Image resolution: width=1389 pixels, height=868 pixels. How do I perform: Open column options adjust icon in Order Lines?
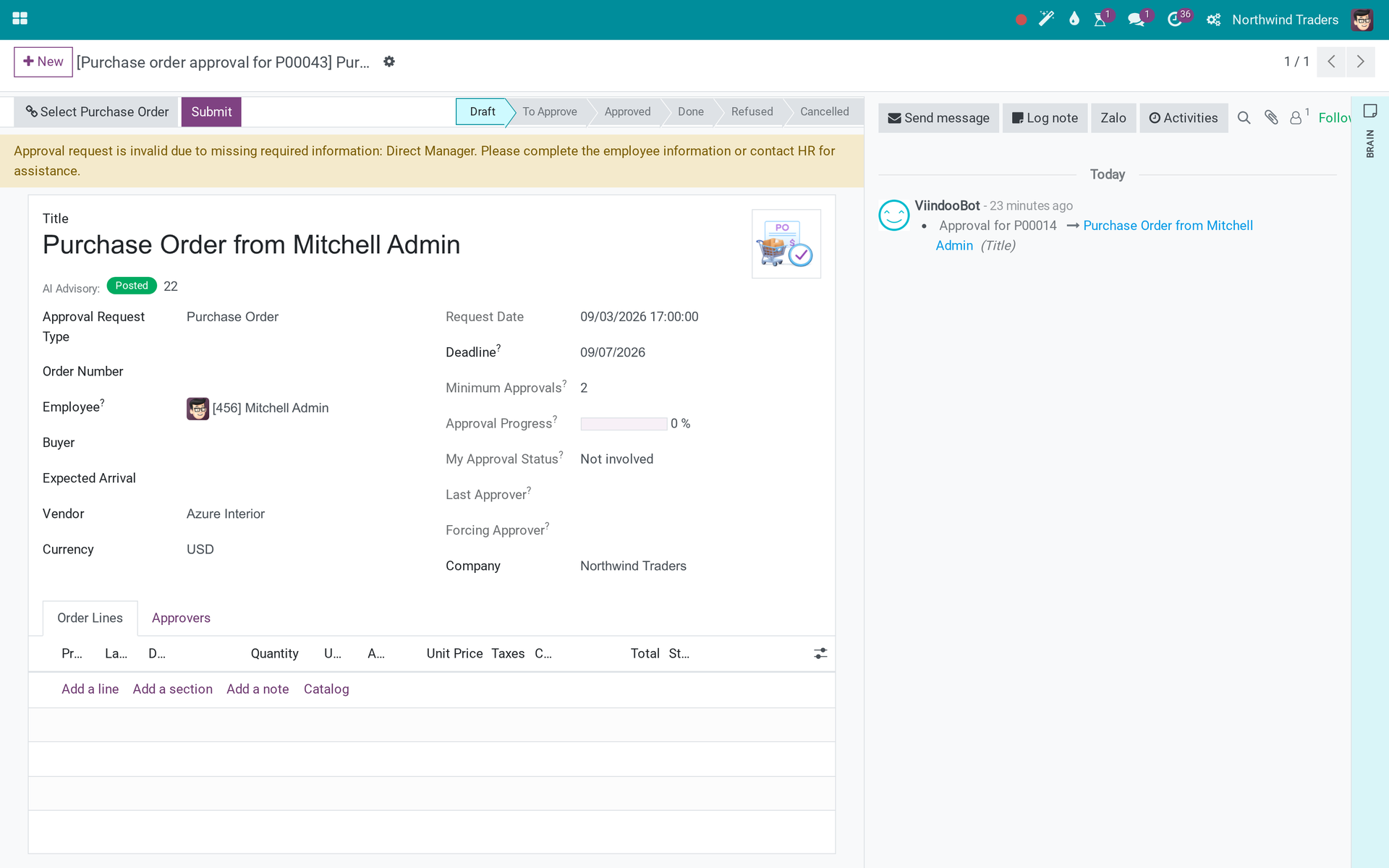pos(820,653)
